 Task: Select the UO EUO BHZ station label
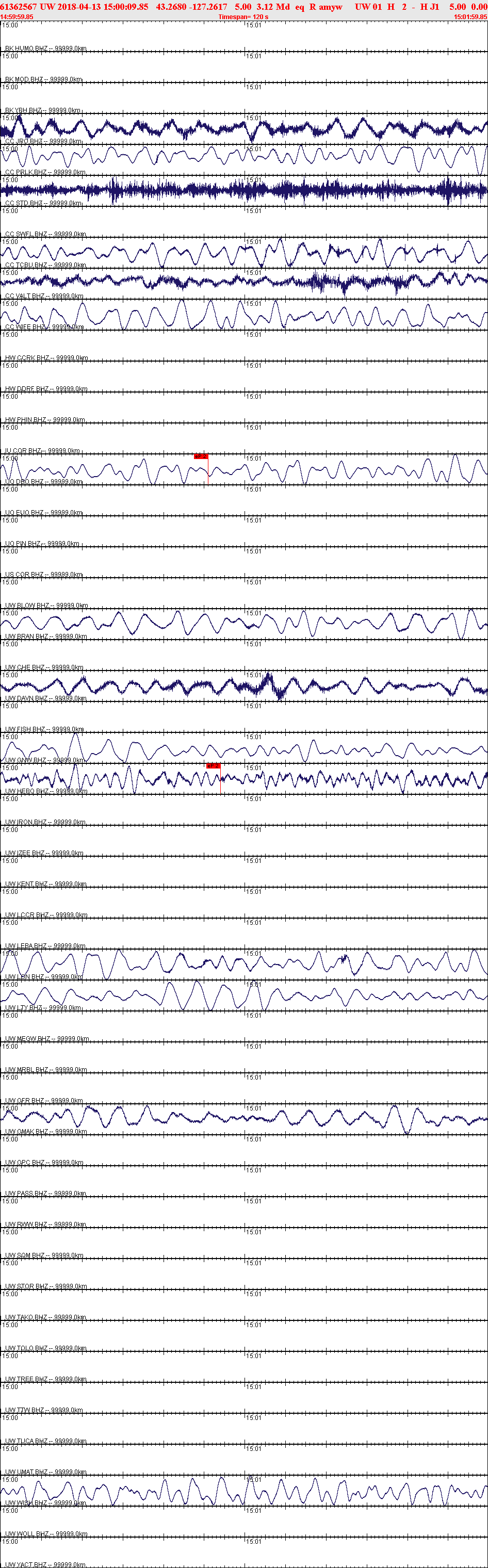44,513
